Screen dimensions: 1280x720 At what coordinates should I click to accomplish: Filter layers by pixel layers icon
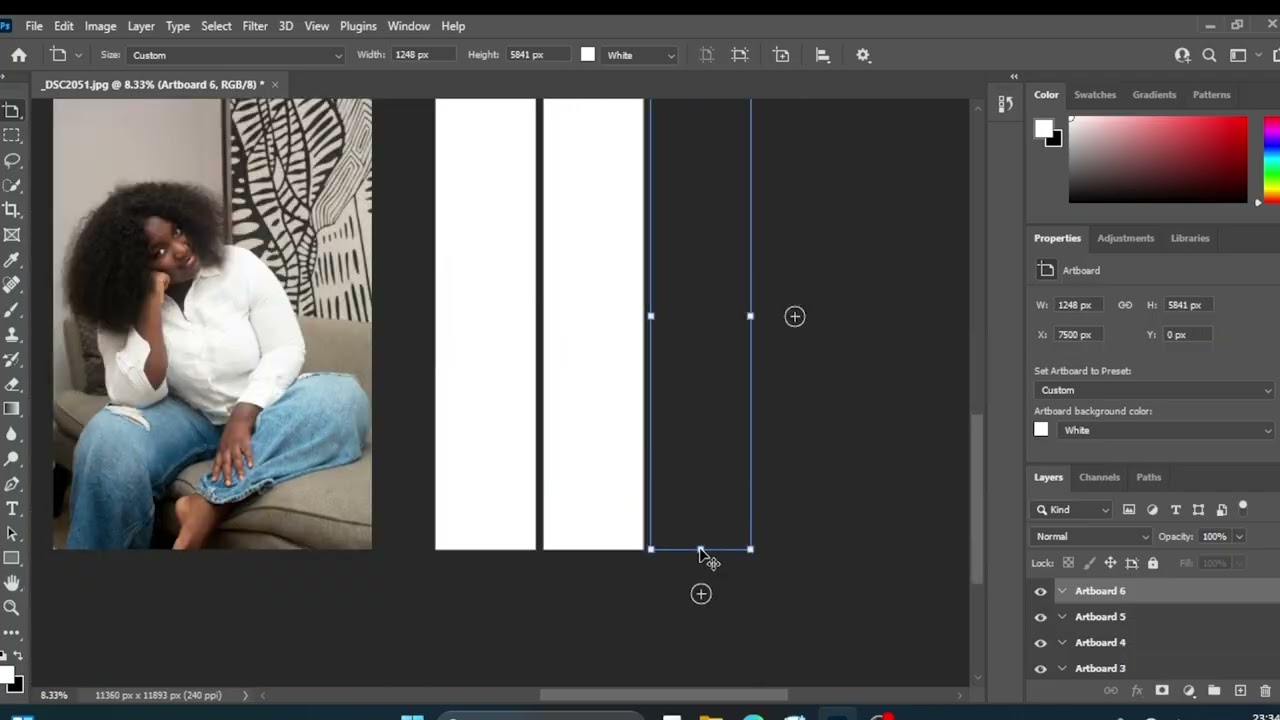1129,510
